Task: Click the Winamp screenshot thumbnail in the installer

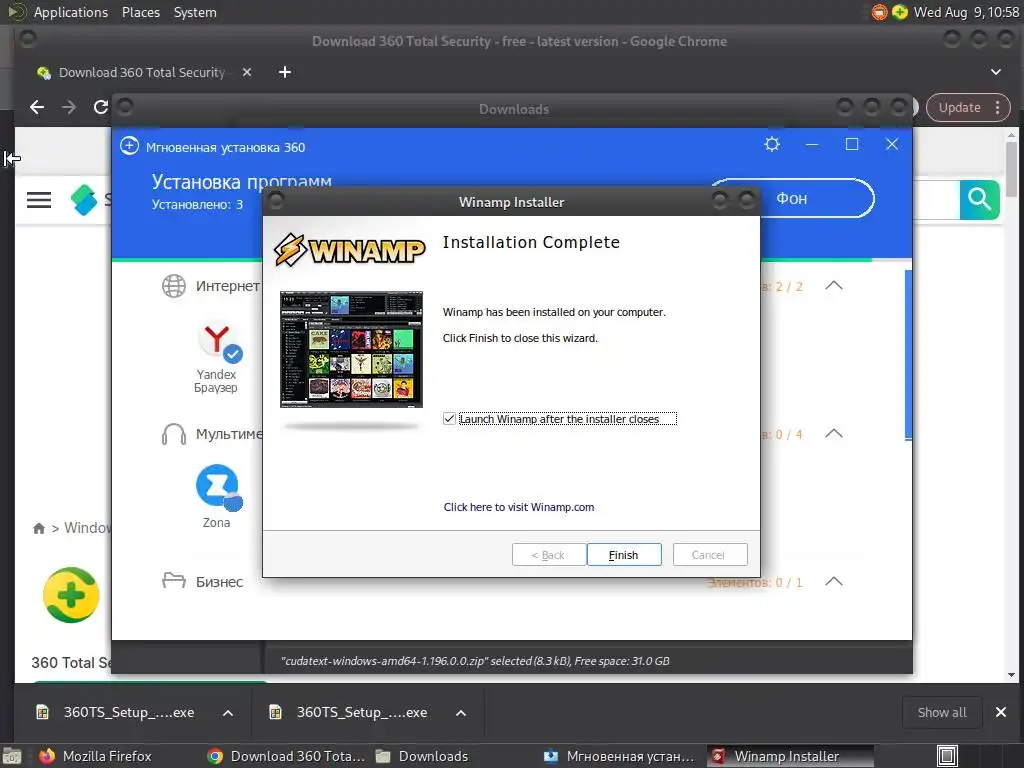Action: [351, 349]
